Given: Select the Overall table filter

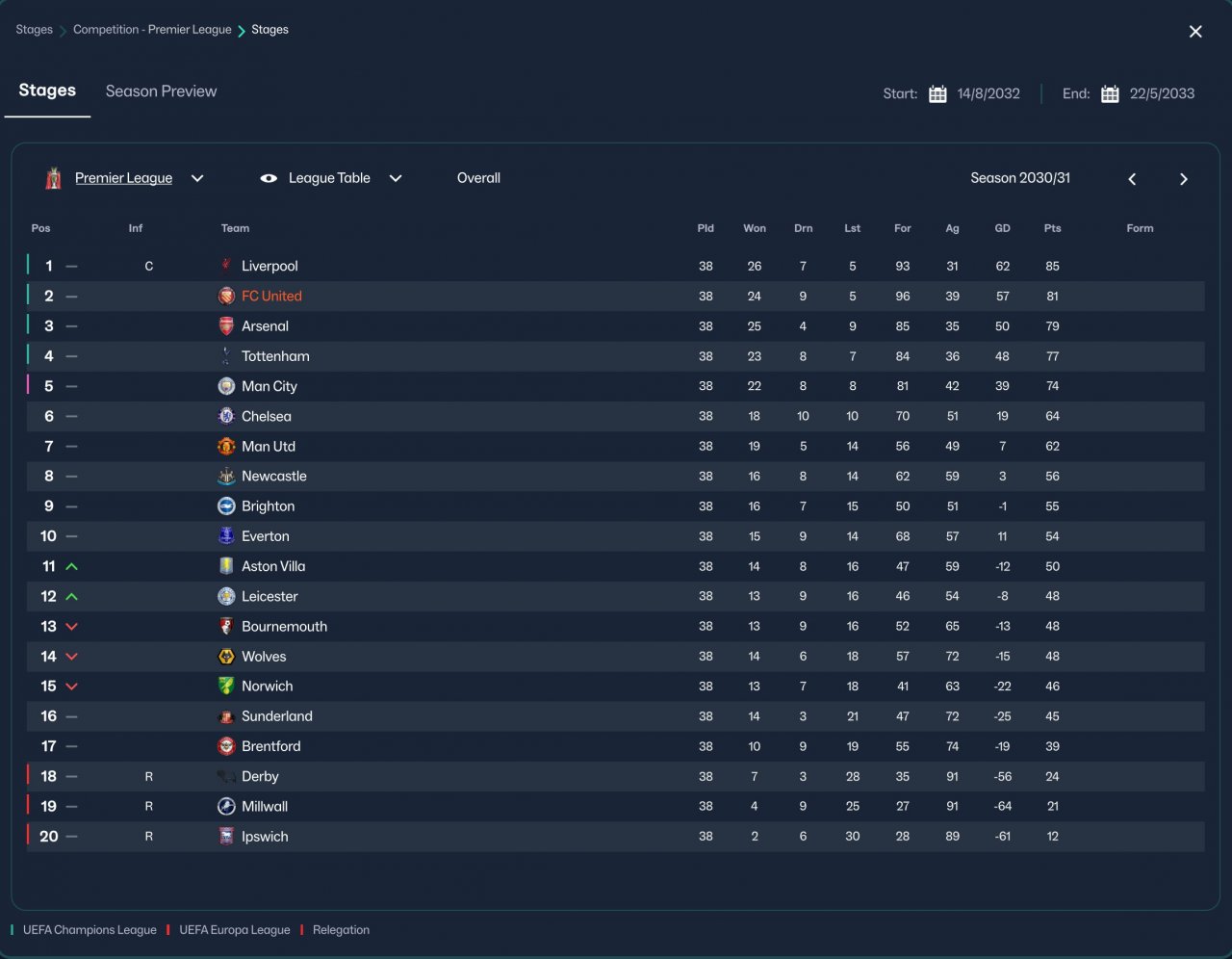Looking at the screenshot, I should point(478,178).
